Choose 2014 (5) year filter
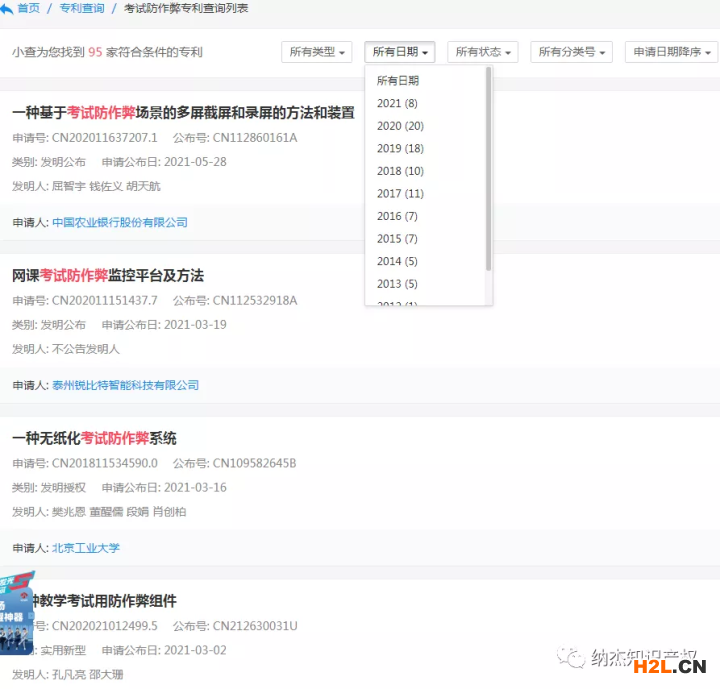This screenshot has width=720, height=689. (x=397, y=261)
